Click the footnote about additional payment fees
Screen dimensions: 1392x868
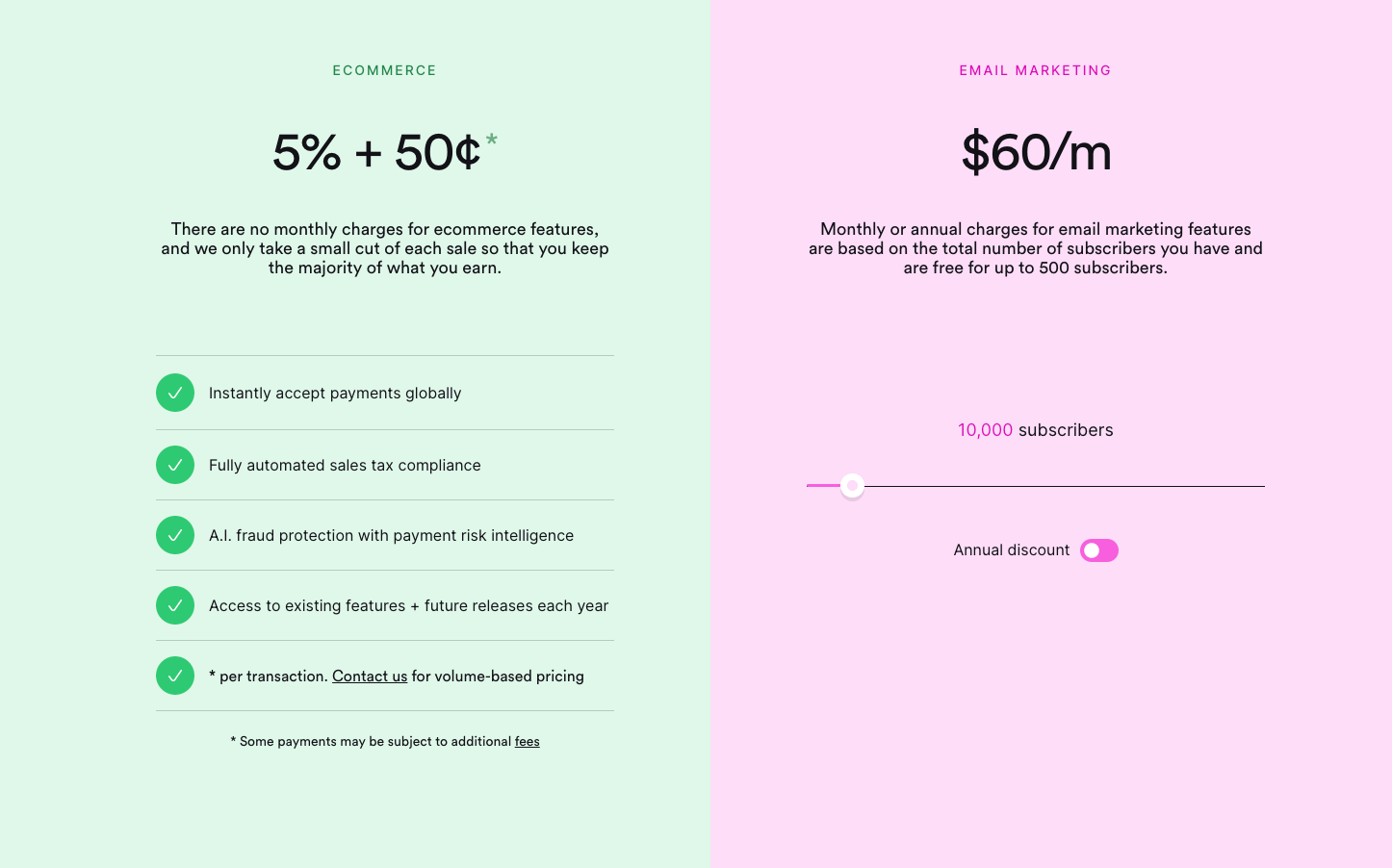[x=384, y=741]
